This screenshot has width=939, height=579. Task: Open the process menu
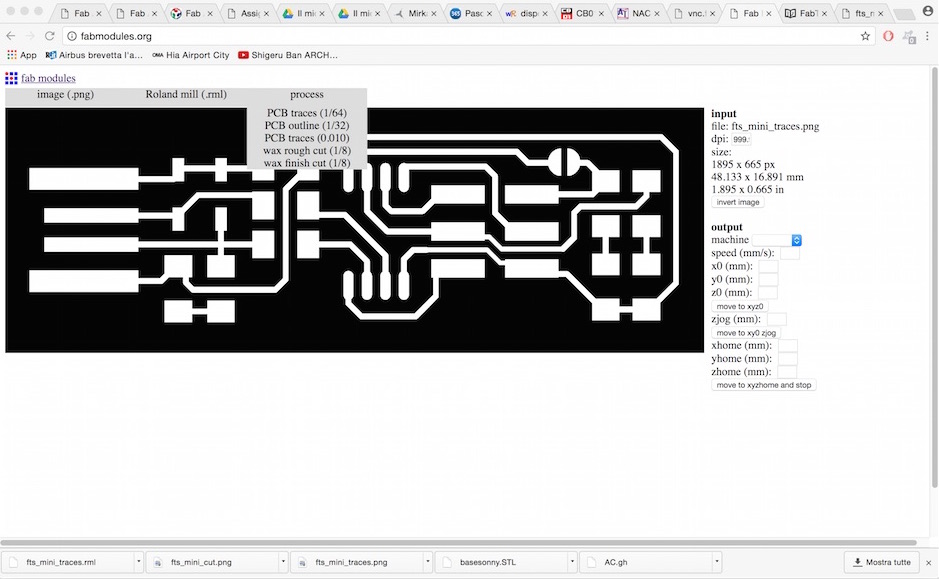click(x=307, y=95)
